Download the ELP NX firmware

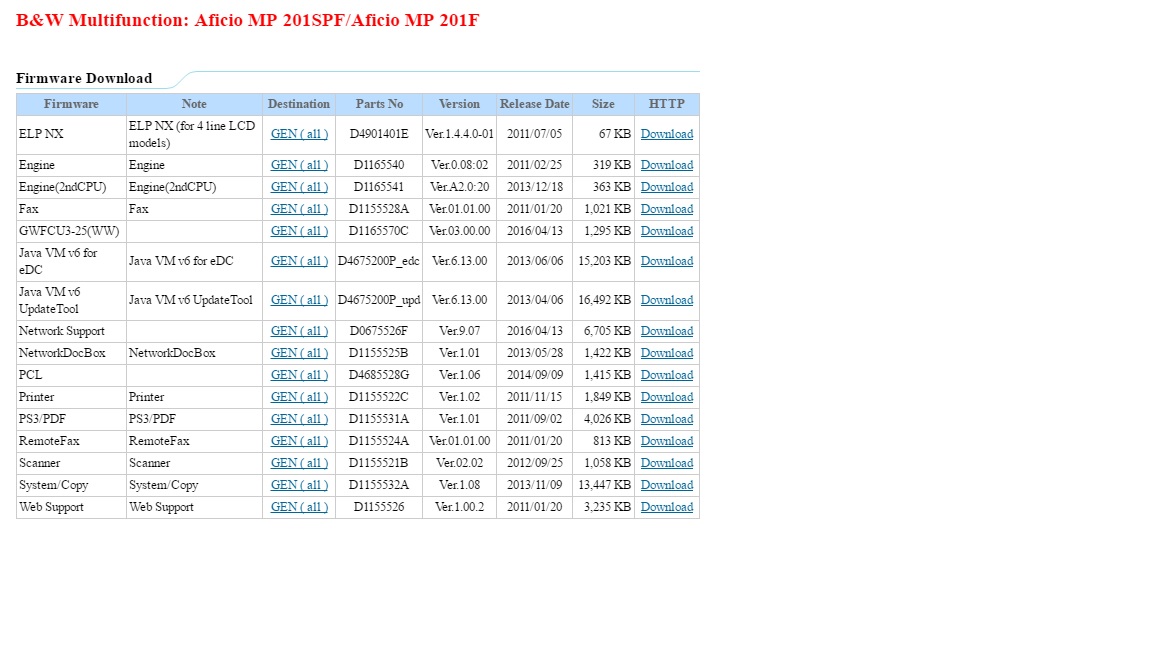tap(666, 134)
